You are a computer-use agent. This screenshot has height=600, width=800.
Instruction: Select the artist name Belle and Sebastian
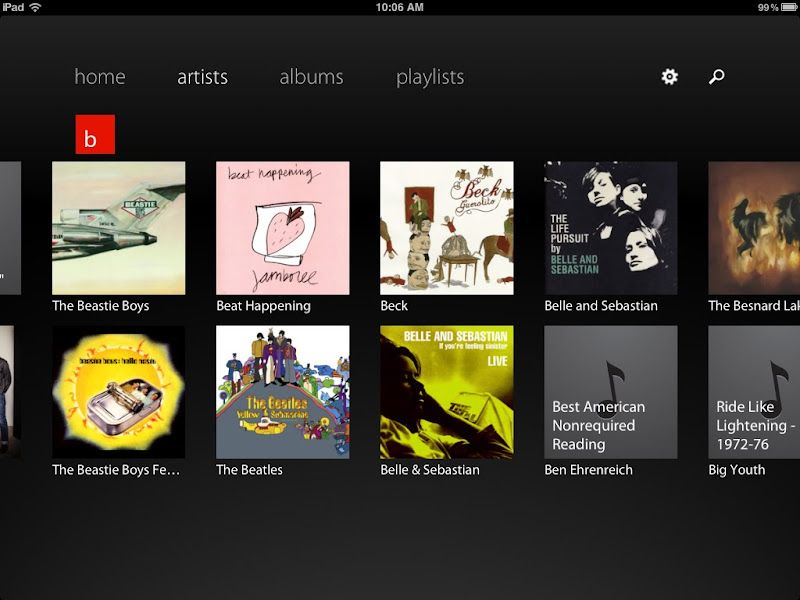tap(601, 306)
